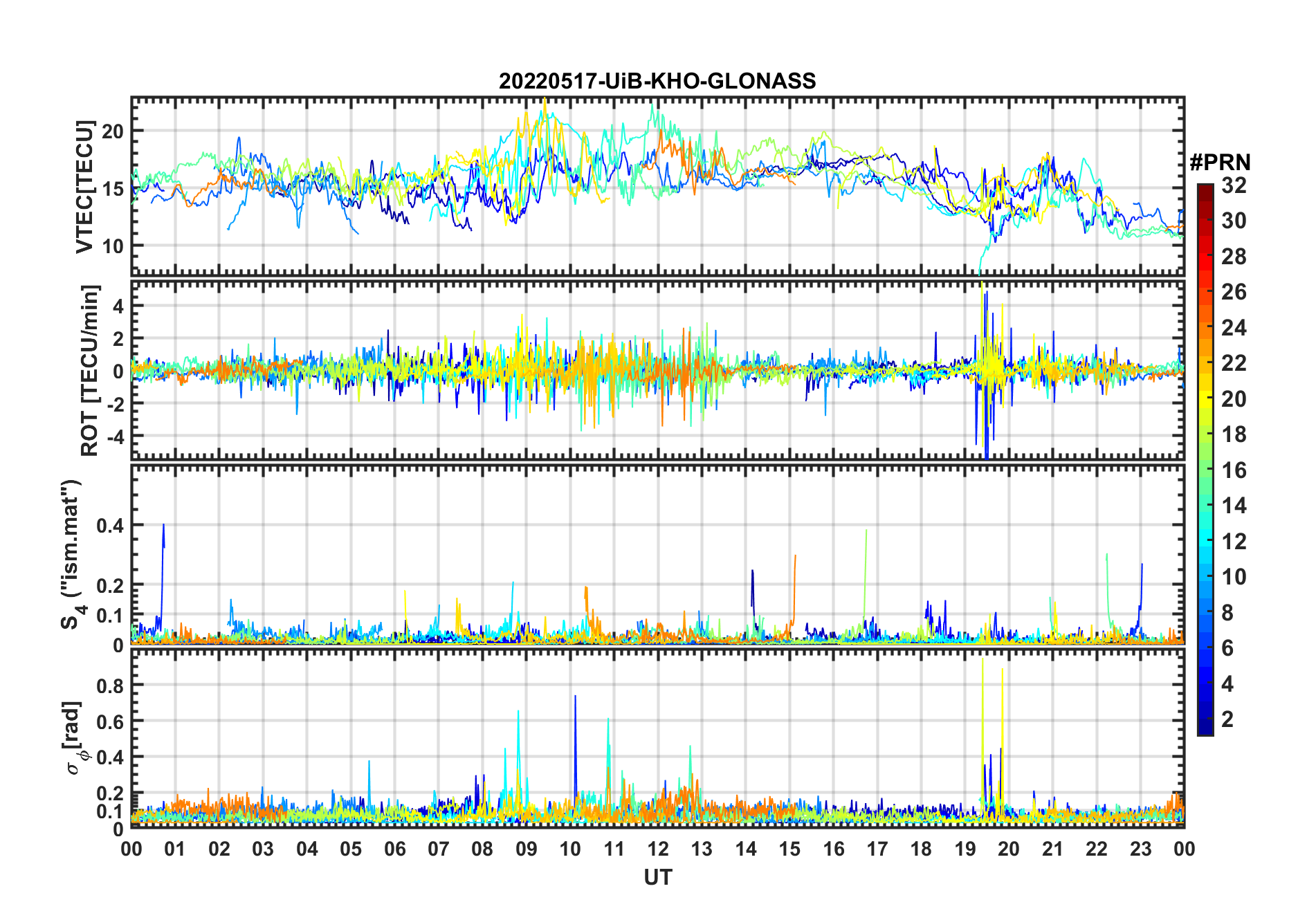Pick the cyan color at PRN 12 on colorbar
The height and width of the screenshot is (920, 1316).
1205,542
